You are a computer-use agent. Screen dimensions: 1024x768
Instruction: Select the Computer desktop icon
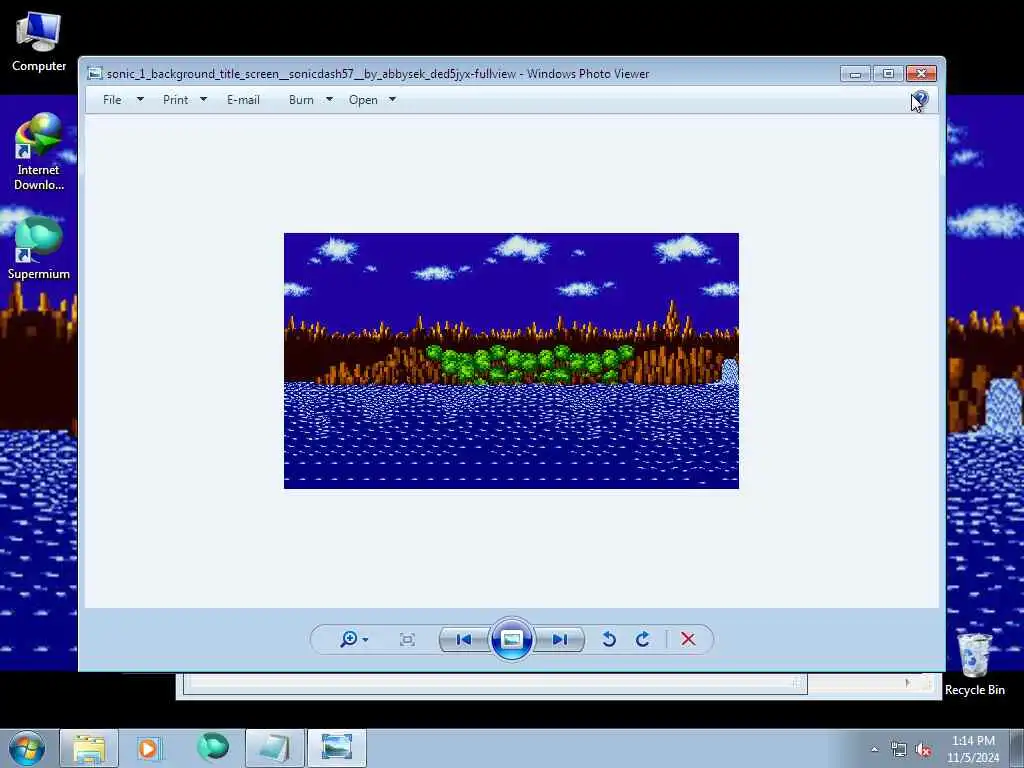(39, 40)
